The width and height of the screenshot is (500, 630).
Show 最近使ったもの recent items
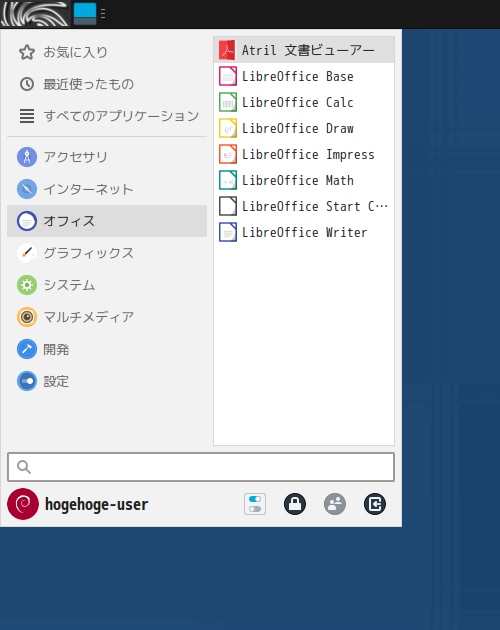pyautogui.click(x=107, y=84)
